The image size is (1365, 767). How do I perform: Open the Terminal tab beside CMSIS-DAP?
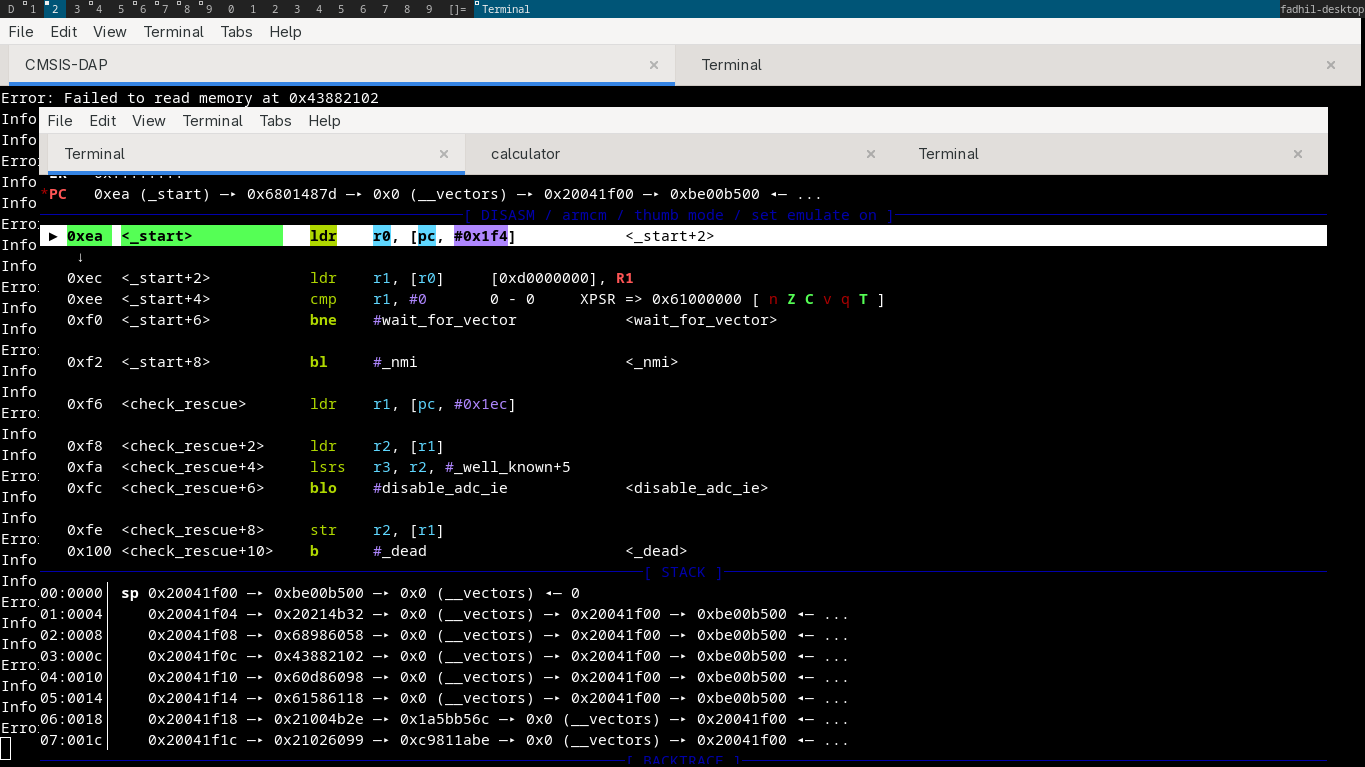coord(731,65)
